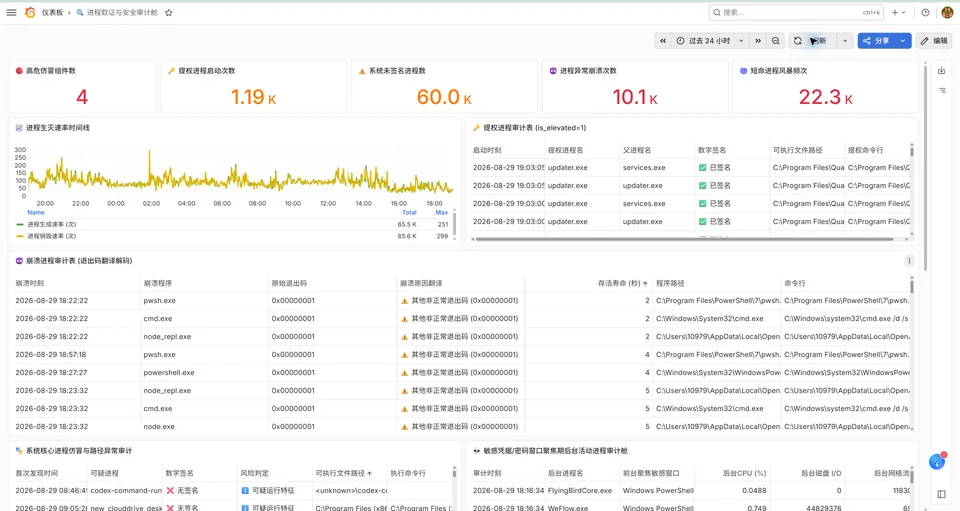Viewport: 960px width, 511px height.
Task: Open the 过去 24 小时 time range picker
Action: 710,41
